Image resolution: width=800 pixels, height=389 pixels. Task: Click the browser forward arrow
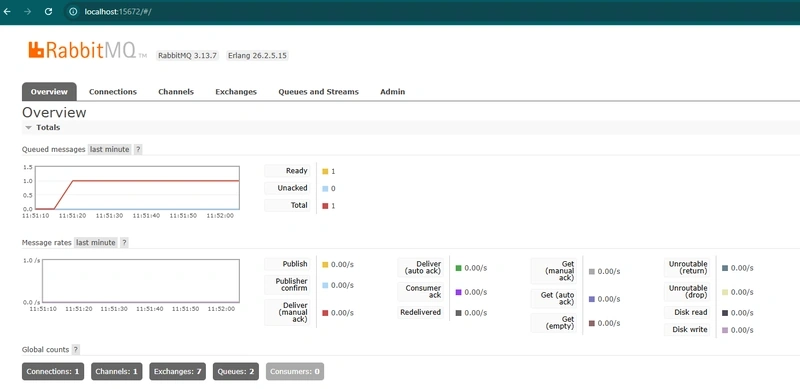[28, 11]
